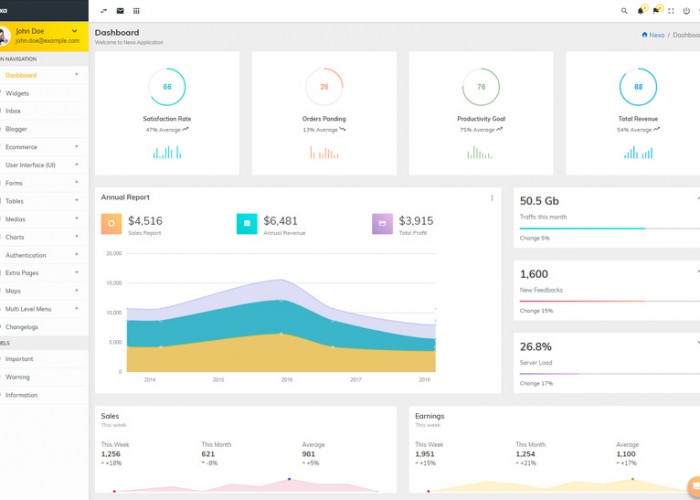The height and width of the screenshot is (500, 700).
Task: Click the Information label
Action: [x=21, y=395]
